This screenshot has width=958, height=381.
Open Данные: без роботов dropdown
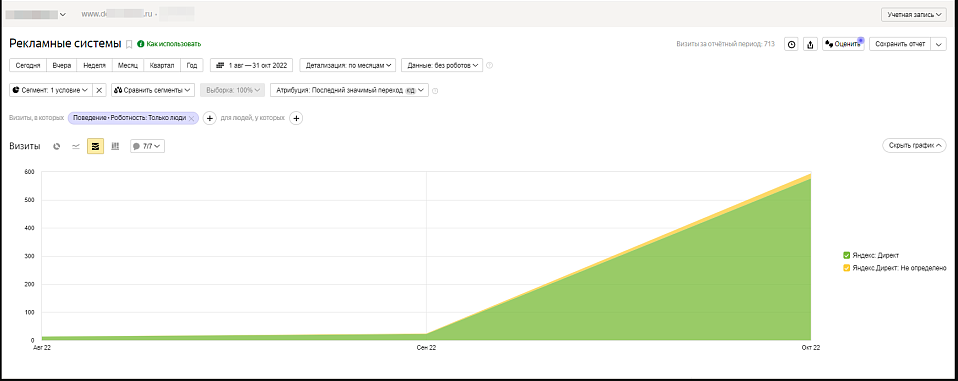click(442, 65)
